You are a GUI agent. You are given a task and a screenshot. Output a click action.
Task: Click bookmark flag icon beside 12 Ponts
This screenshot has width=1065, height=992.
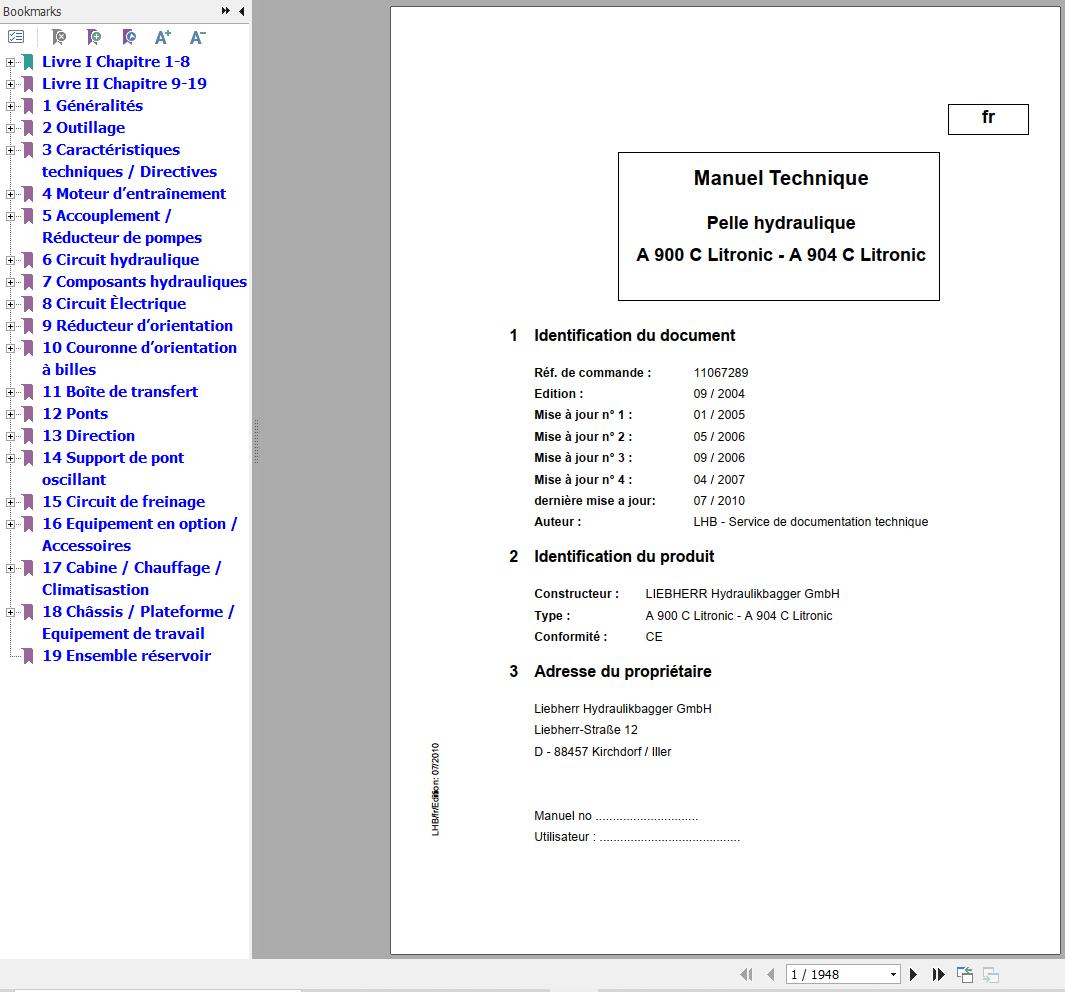pos(29,414)
